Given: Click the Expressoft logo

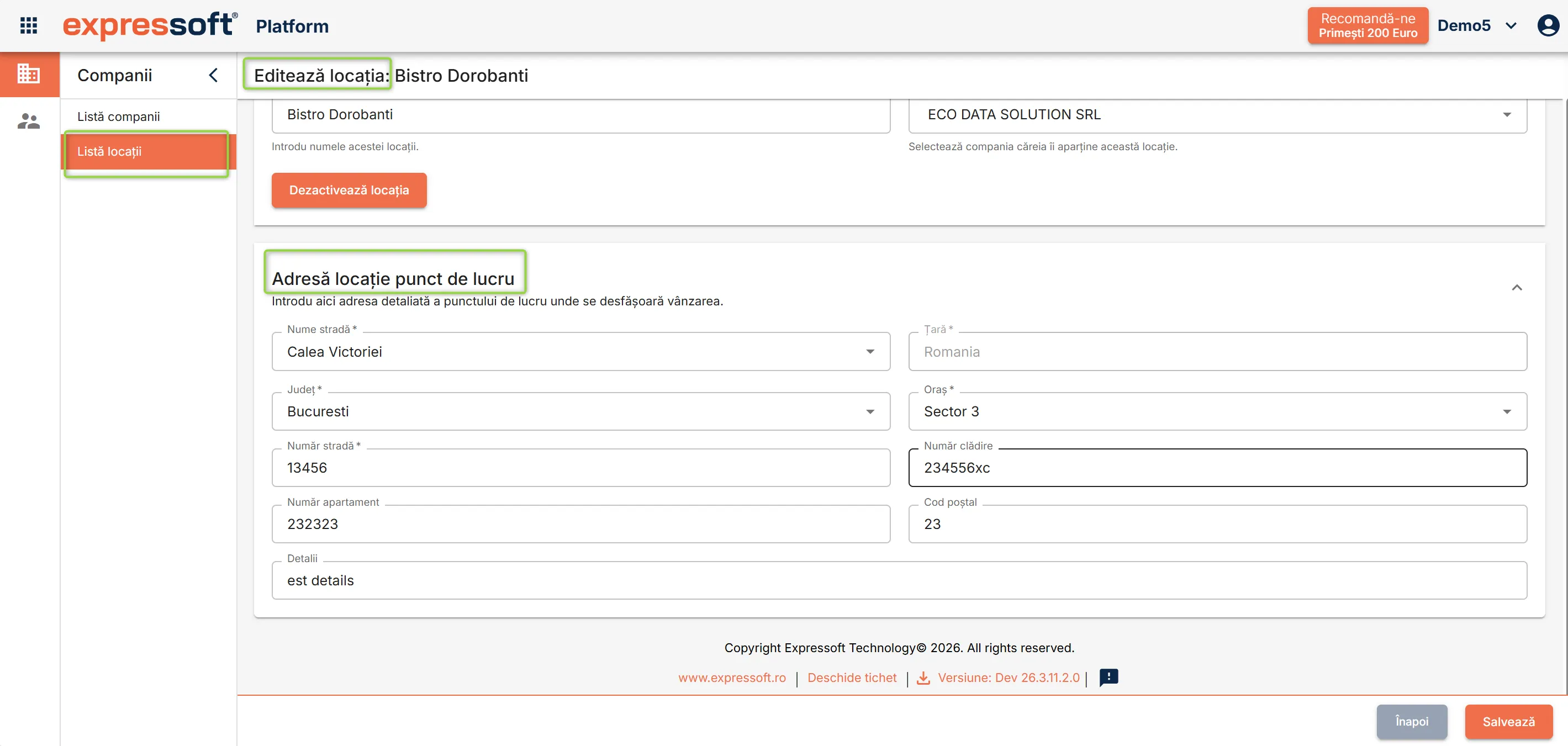Looking at the screenshot, I should click(x=150, y=25).
